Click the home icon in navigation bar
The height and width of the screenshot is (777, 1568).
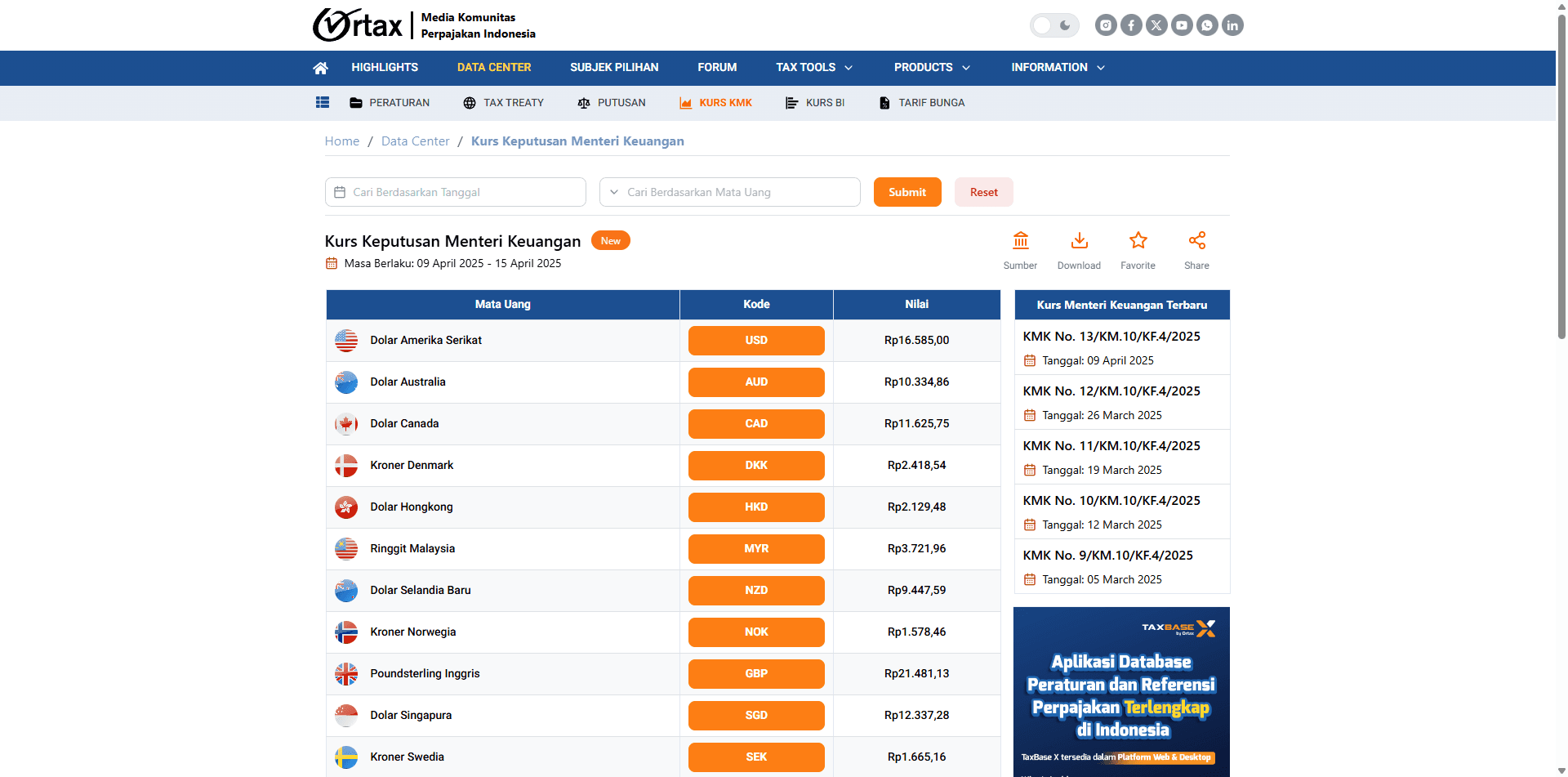(320, 68)
